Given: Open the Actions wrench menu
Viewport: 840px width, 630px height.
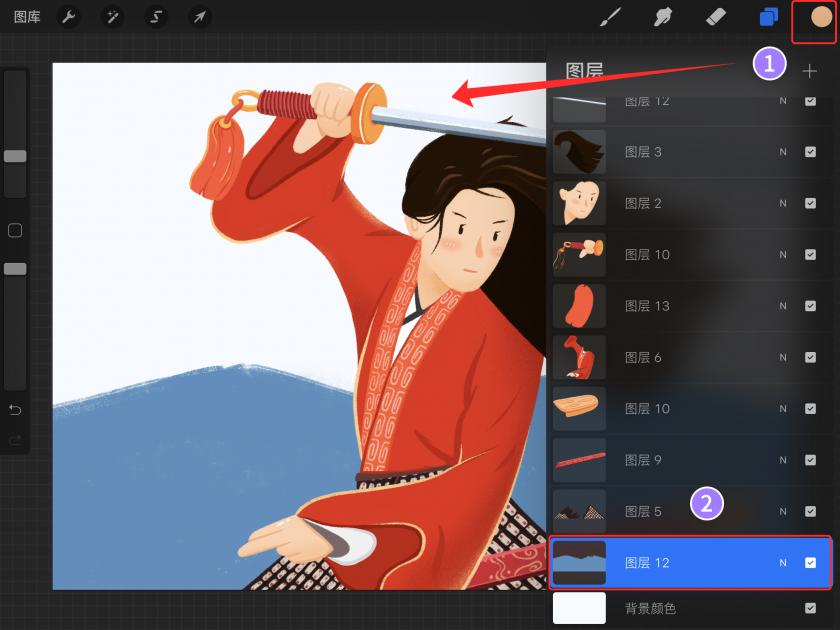Looking at the screenshot, I should pyautogui.click(x=69, y=17).
